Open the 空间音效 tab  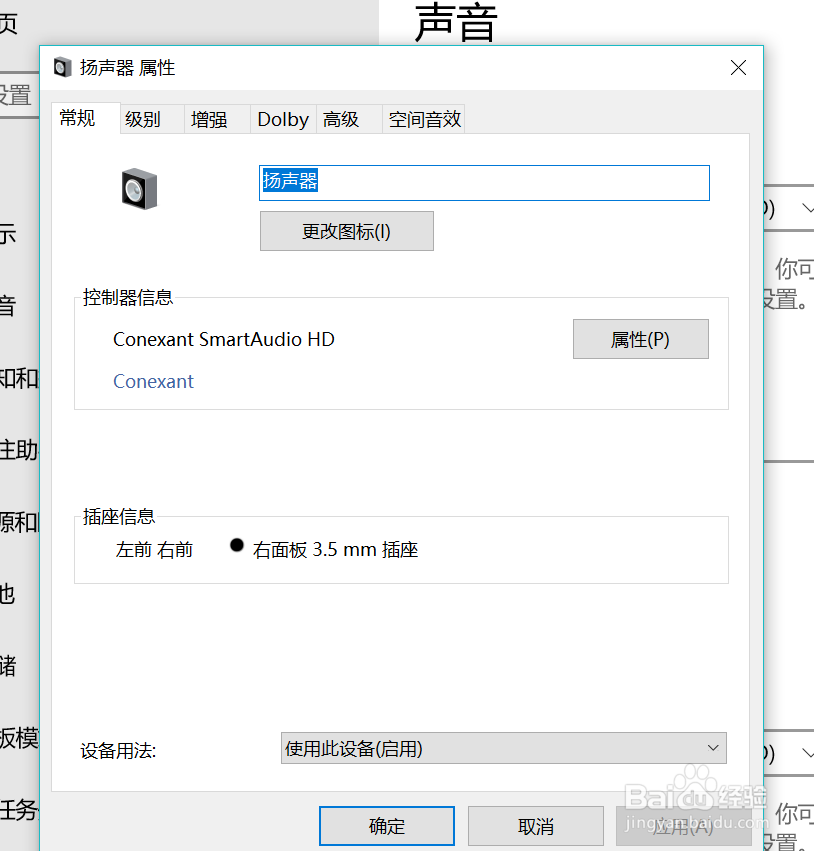point(424,119)
